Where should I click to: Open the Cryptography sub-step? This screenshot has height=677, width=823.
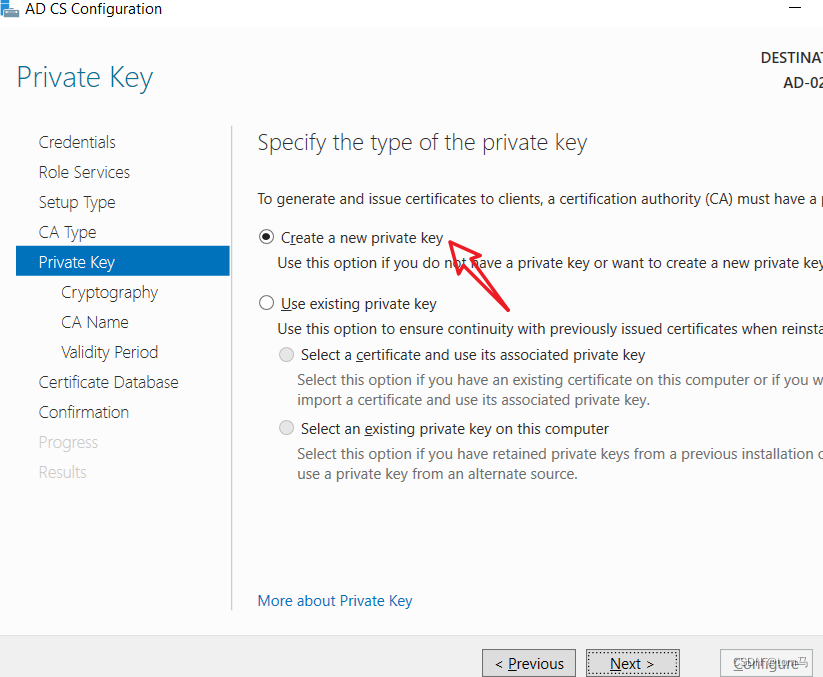coord(109,293)
